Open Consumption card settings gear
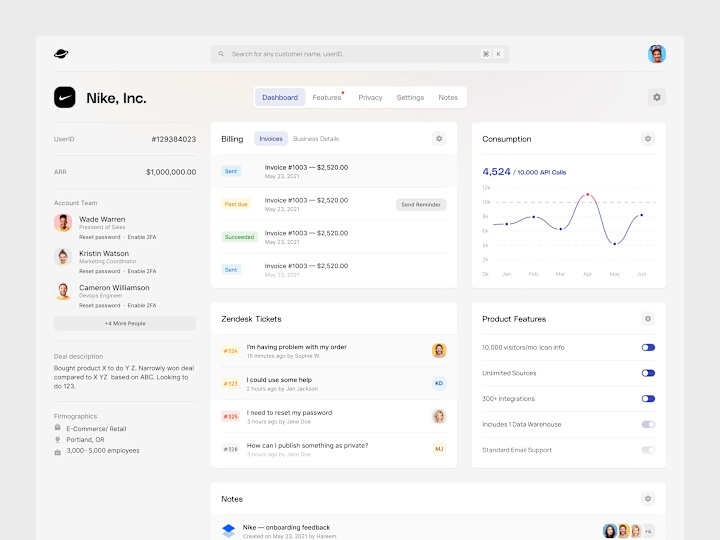The image size is (720, 540). click(x=647, y=139)
